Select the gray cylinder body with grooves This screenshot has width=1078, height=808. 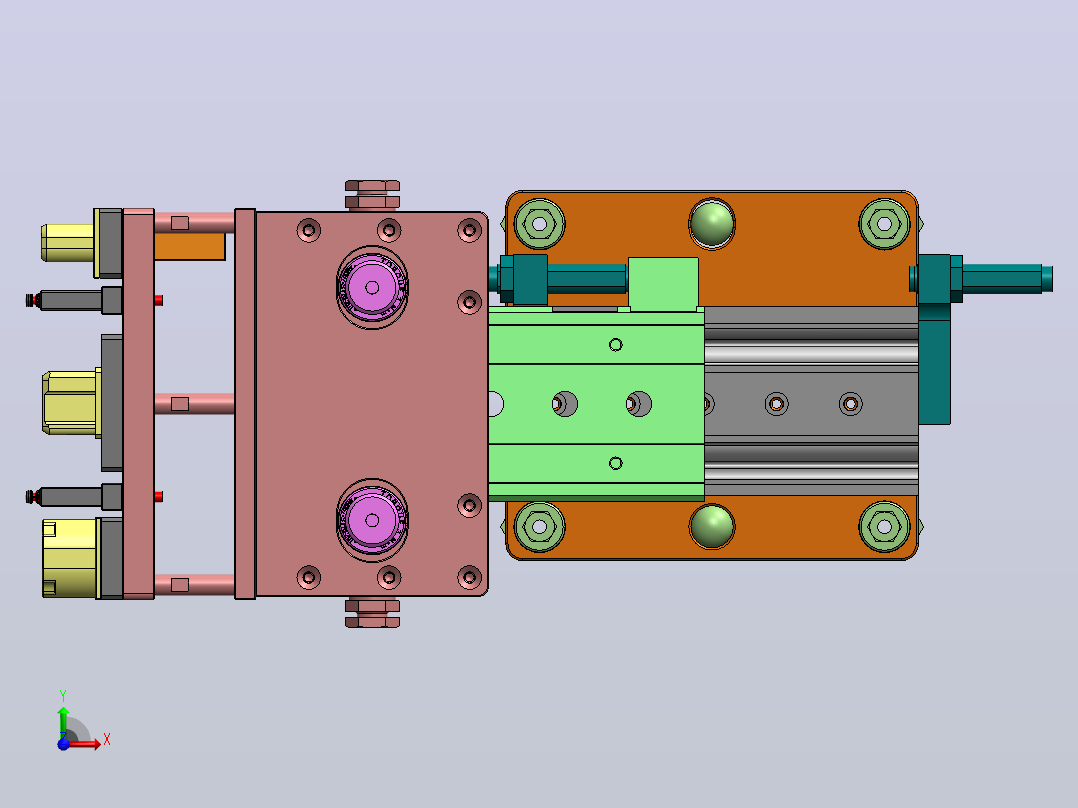(x=811, y=401)
